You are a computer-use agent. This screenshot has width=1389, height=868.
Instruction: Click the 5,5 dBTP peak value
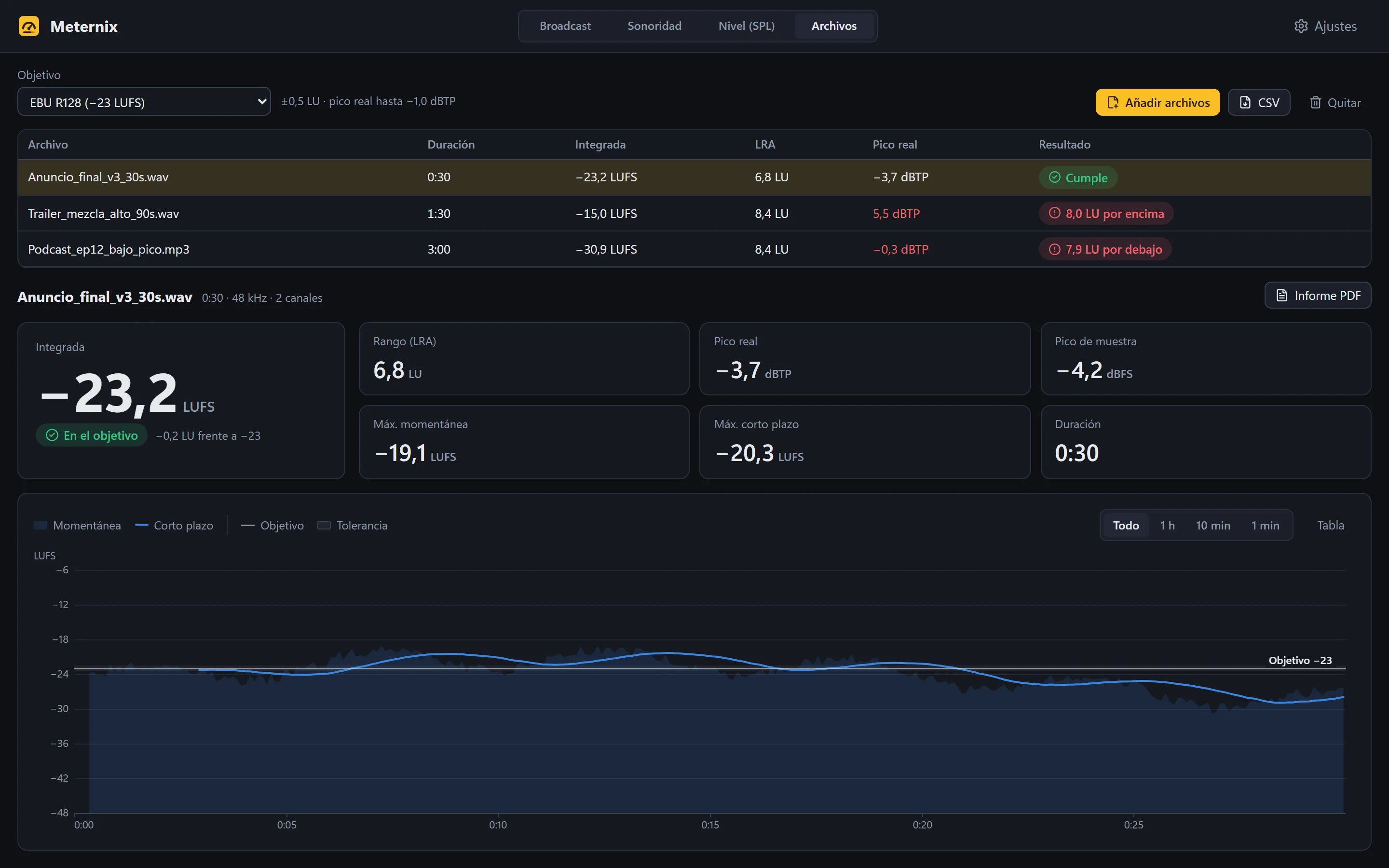coord(896,214)
